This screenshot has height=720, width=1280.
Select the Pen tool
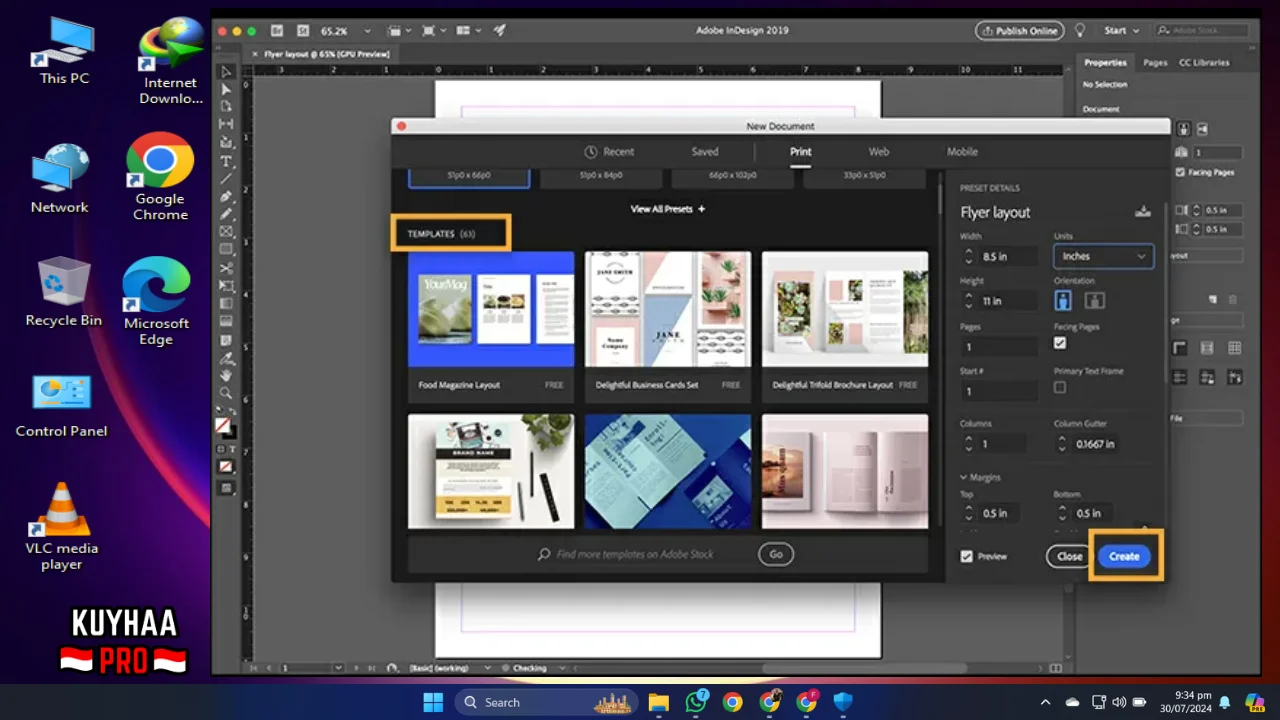click(x=227, y=196)
